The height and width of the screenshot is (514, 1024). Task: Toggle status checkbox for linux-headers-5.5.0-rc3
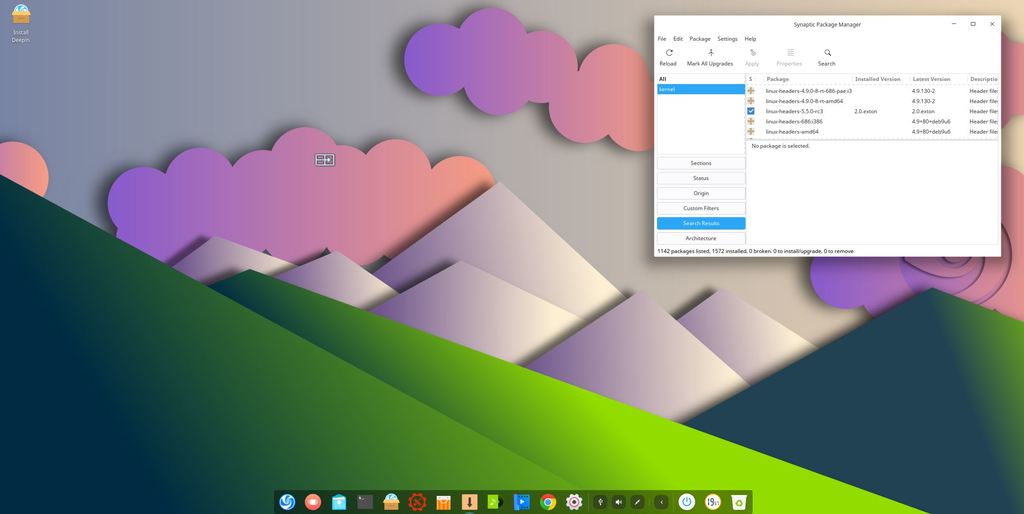pos(751,111)
